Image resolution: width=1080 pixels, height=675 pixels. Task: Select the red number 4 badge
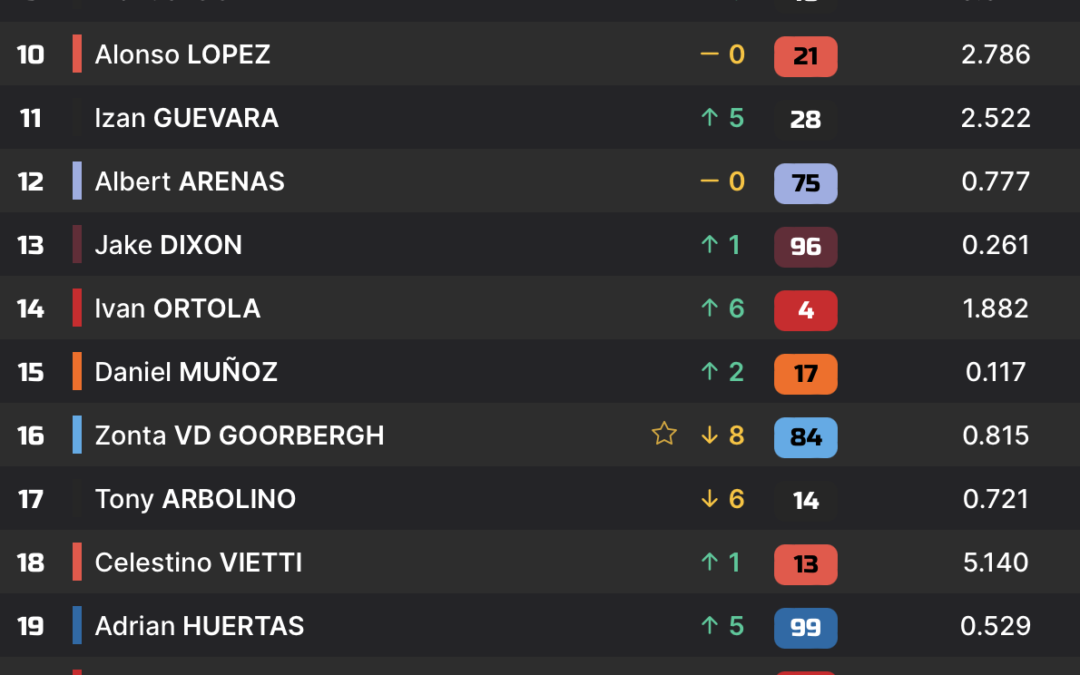805,310
